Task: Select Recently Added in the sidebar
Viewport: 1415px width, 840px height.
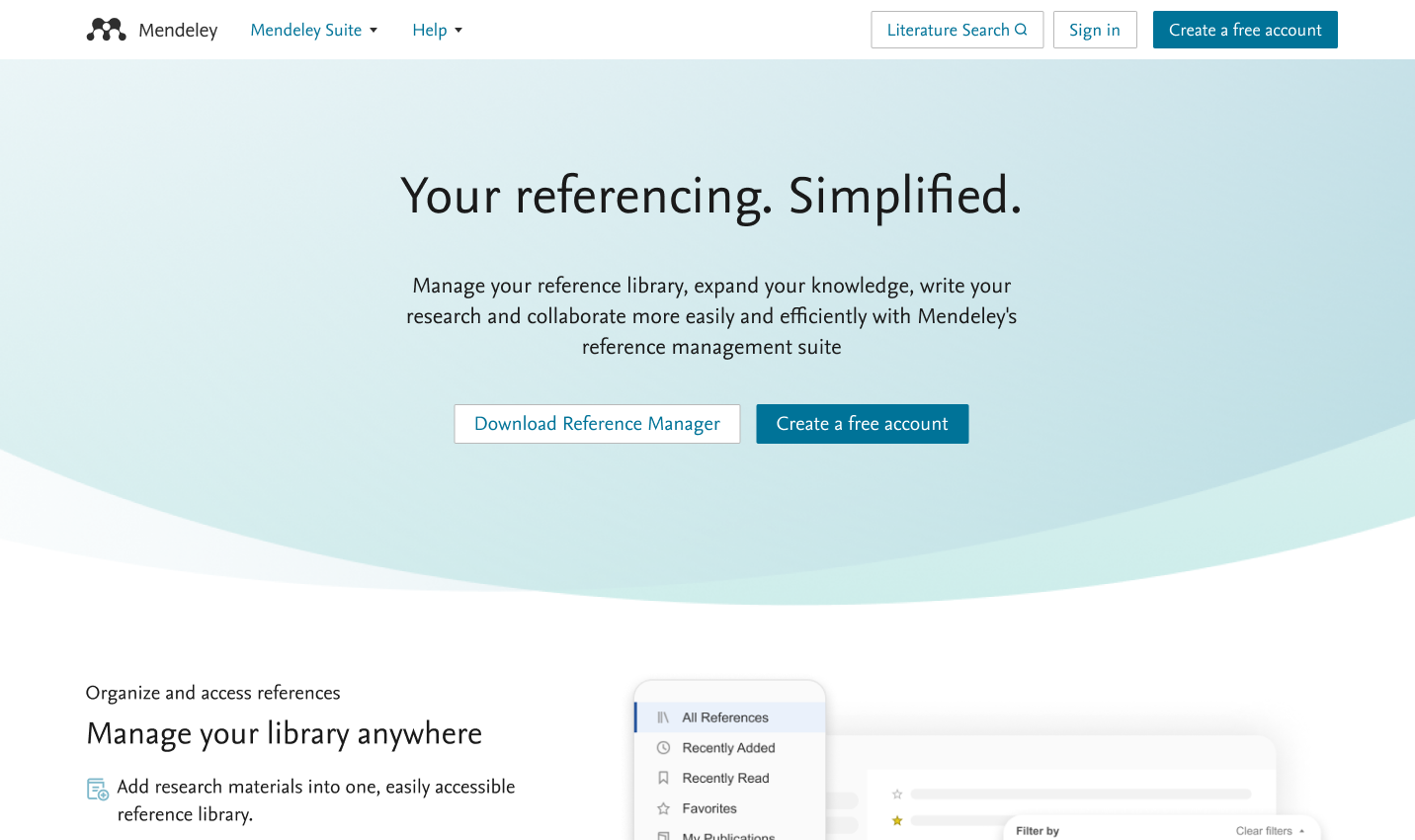Action: [728, 748]
